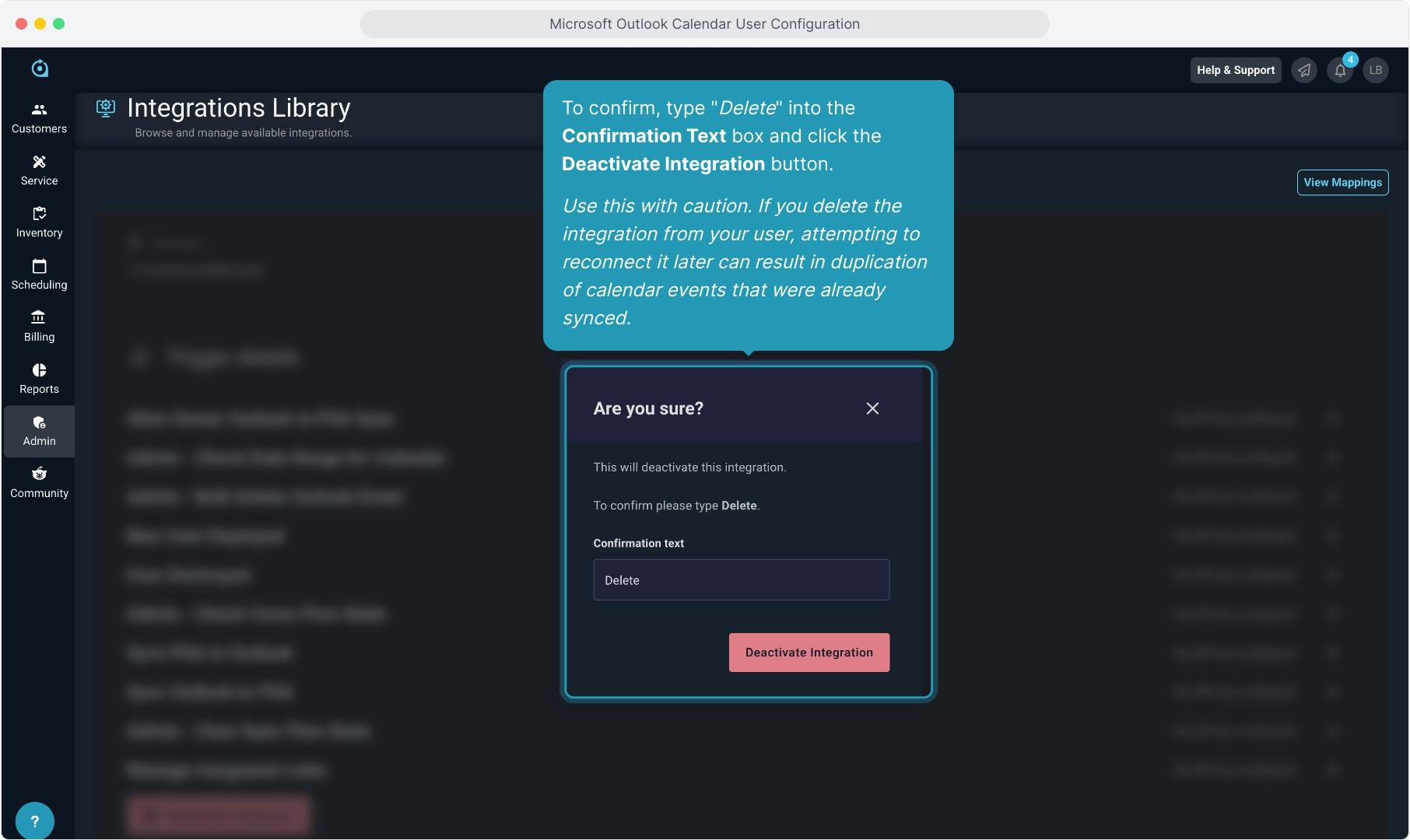Click the window title 'Microsoft Outlook Calendar User Configuration'
The image size is (1410, 840).
click(705, 24)
